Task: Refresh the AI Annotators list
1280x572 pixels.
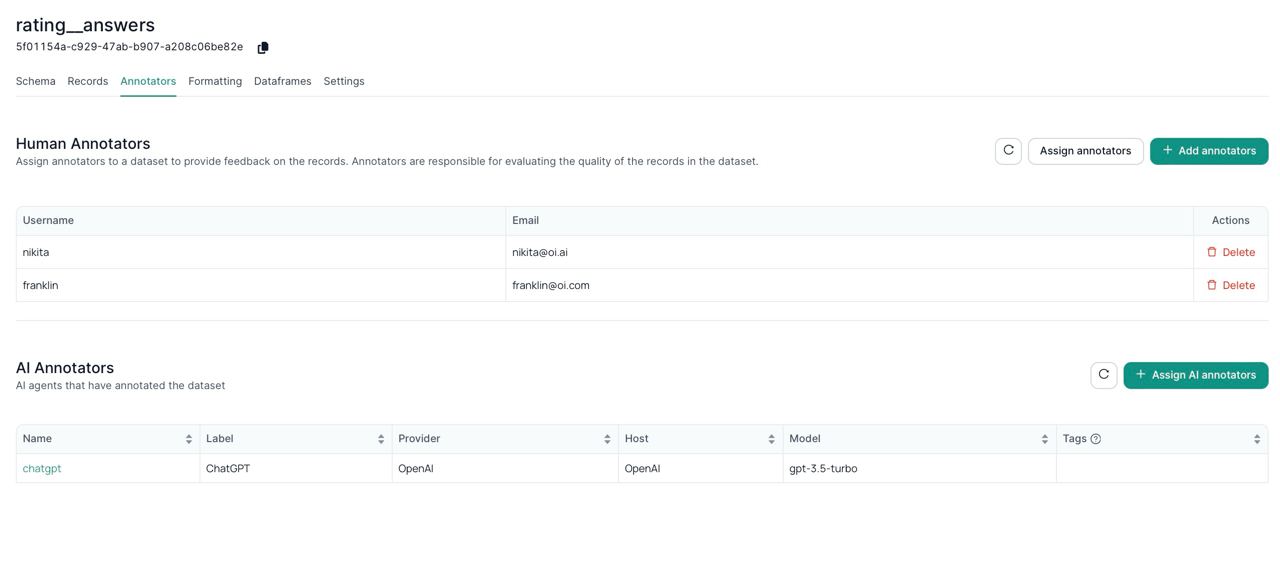Action: pyautogui.click(x=1103, y=375)
